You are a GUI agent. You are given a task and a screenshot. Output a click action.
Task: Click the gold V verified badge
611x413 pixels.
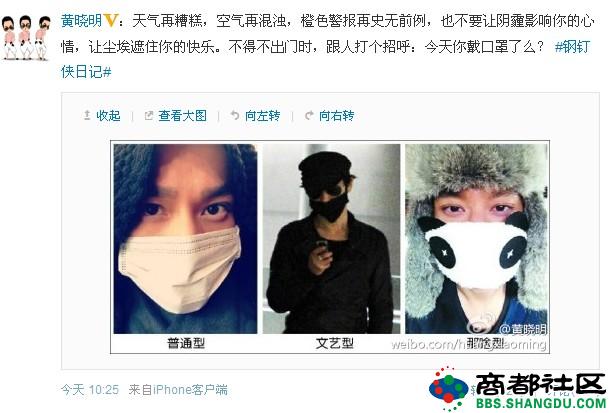(x=110, y=21)
